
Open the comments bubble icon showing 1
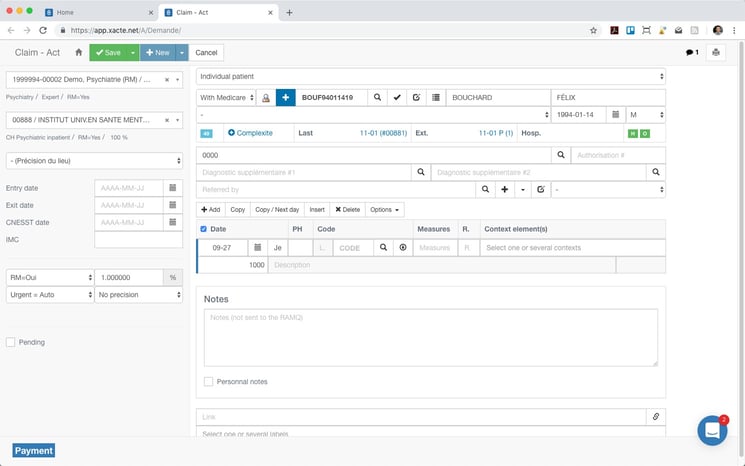click(x=692, y=52)
